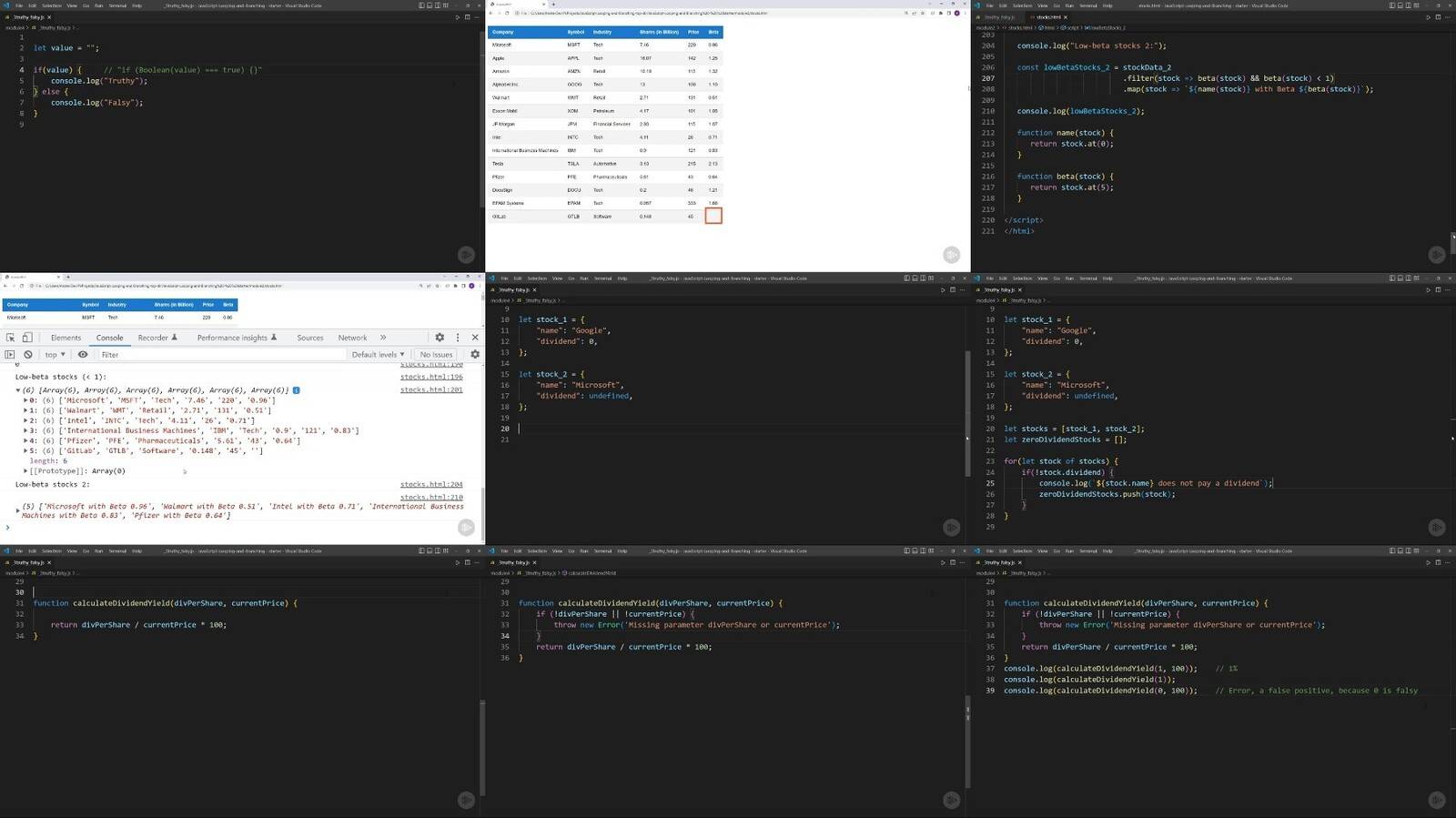Run the file in 'let value' VS Code window
Viewport: 1456px width, 818px height.
[457, 16]
